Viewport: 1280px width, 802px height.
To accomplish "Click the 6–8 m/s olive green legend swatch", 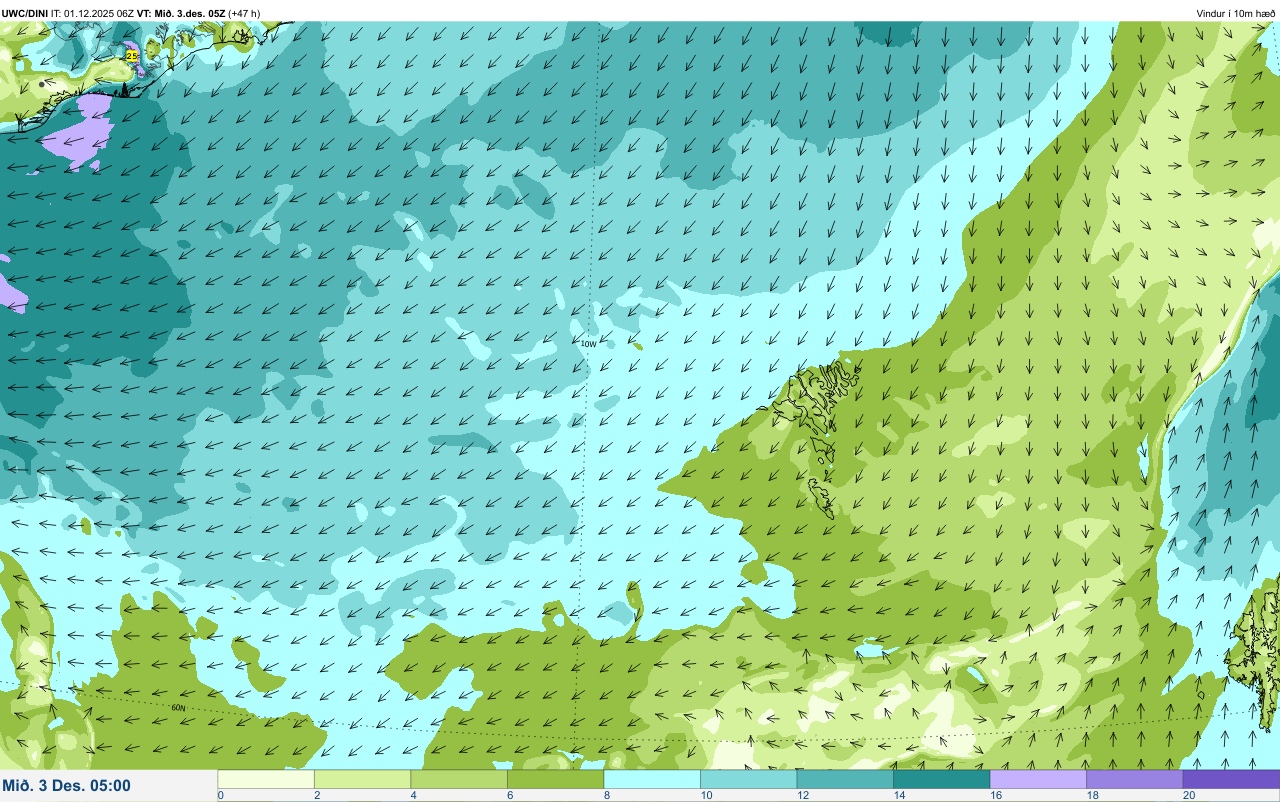I will pos(555,779).
